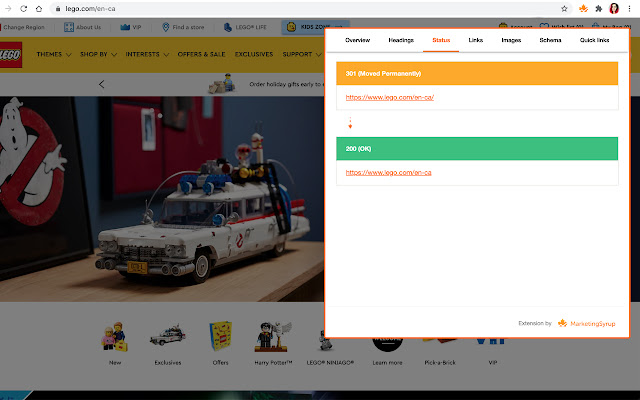Screen dimensions: 640x400
Task: Switch to the Links tab
Action: [476, 40]
